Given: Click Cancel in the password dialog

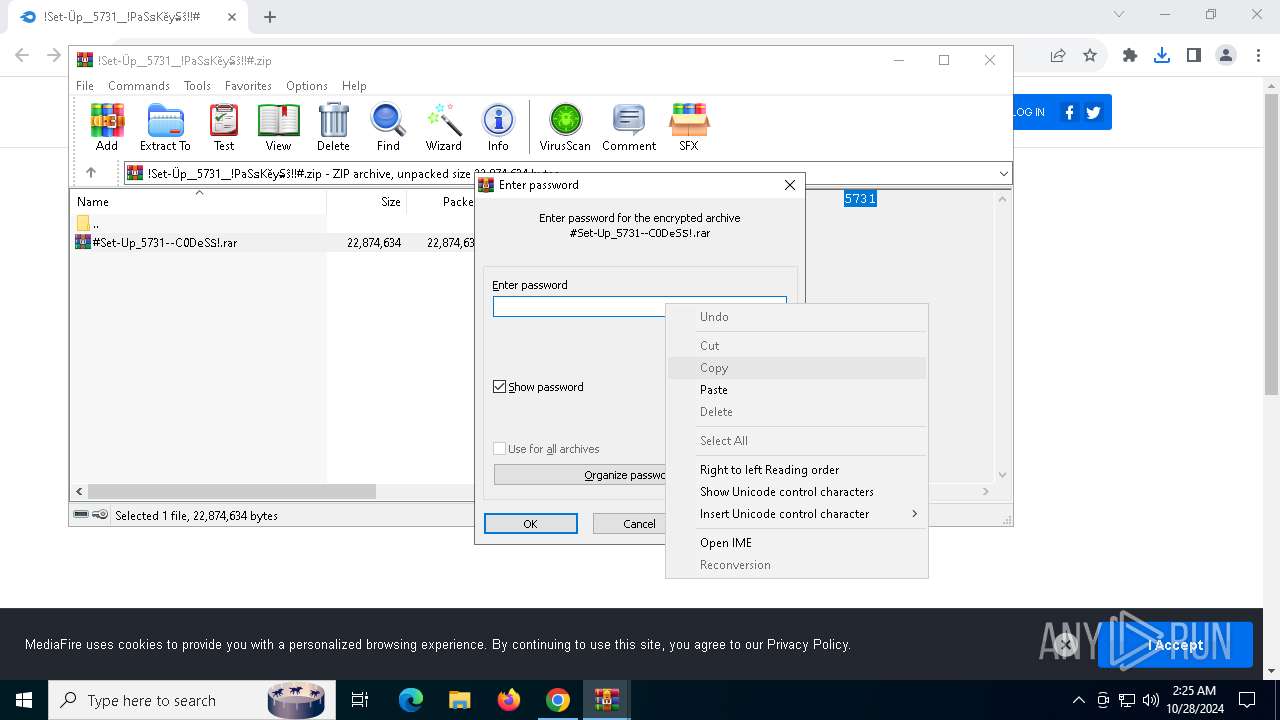Looking at the screenshot, I should coord(630,524).
